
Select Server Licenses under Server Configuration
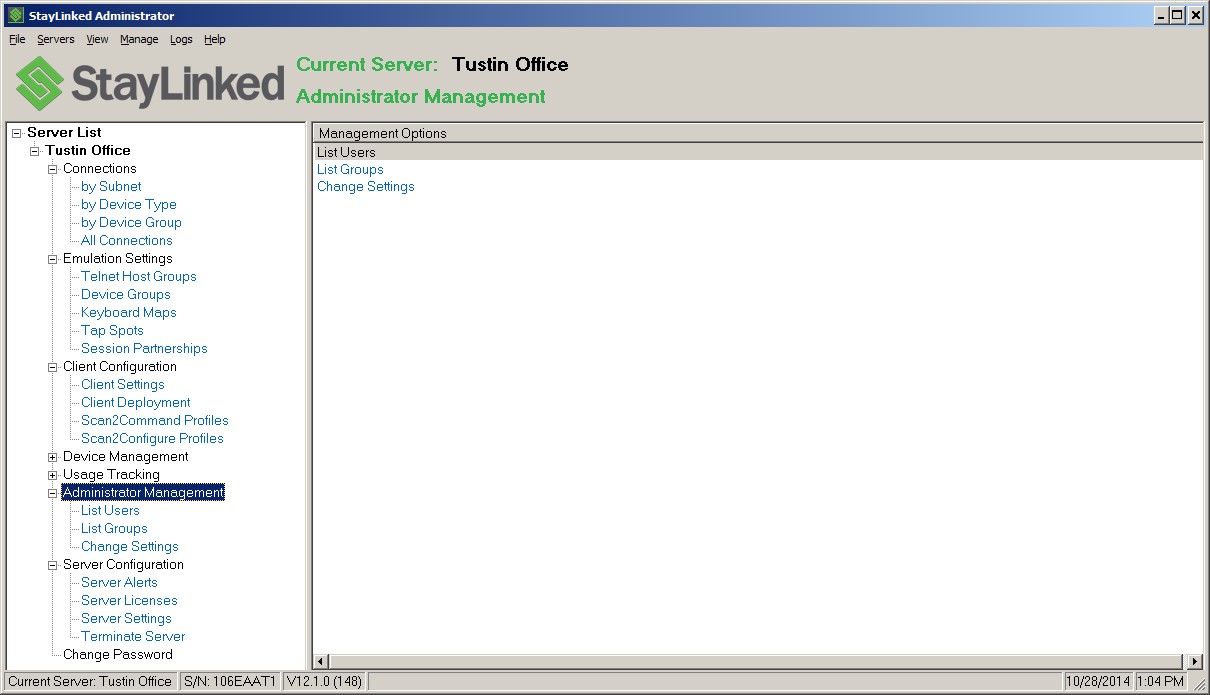point(128,600)
